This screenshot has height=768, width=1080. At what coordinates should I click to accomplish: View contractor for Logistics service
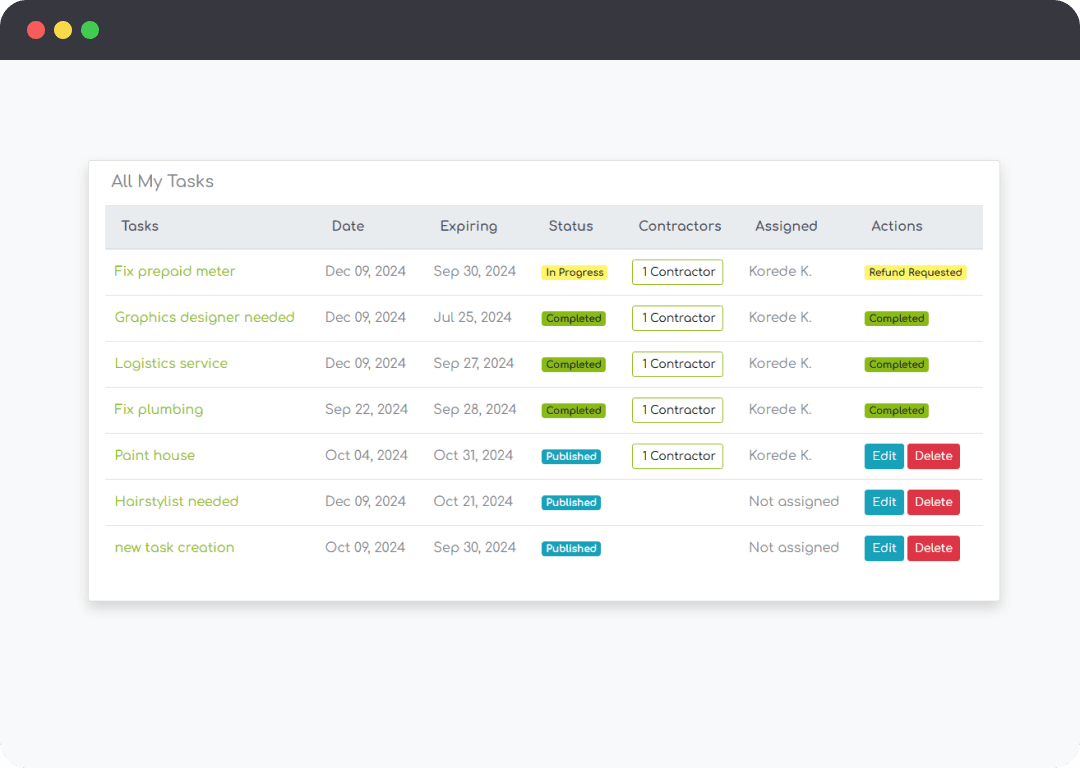click(x=678, y=364)
